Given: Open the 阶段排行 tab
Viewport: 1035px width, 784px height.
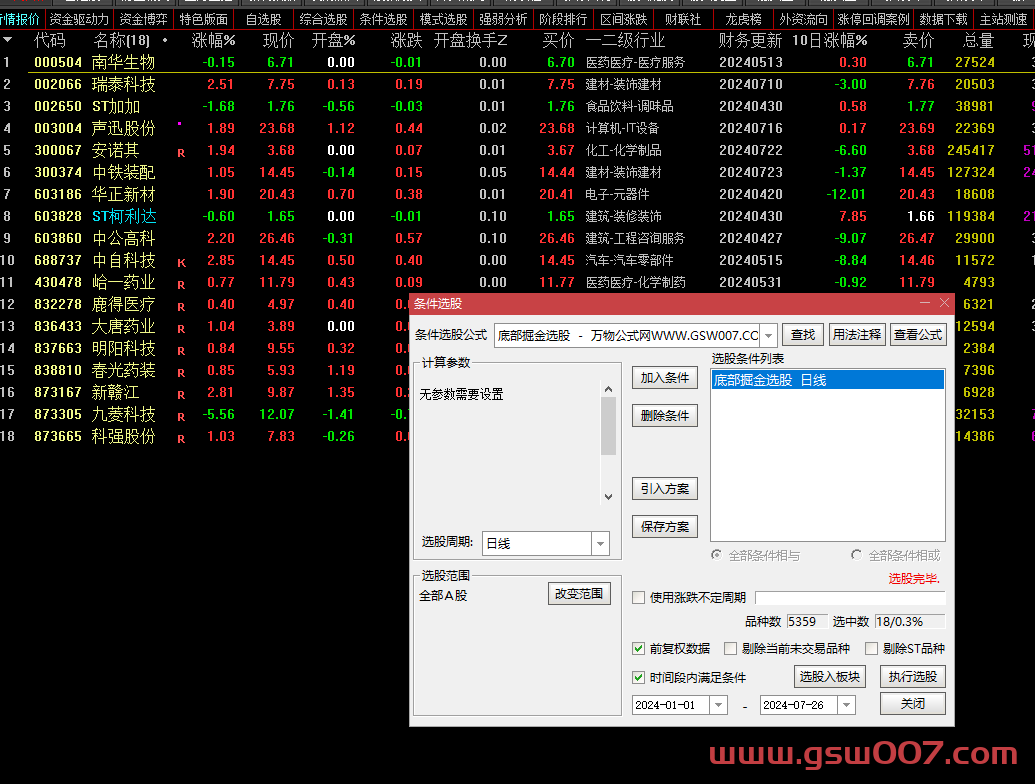Looking at the screenshot, I should [563, 20].
